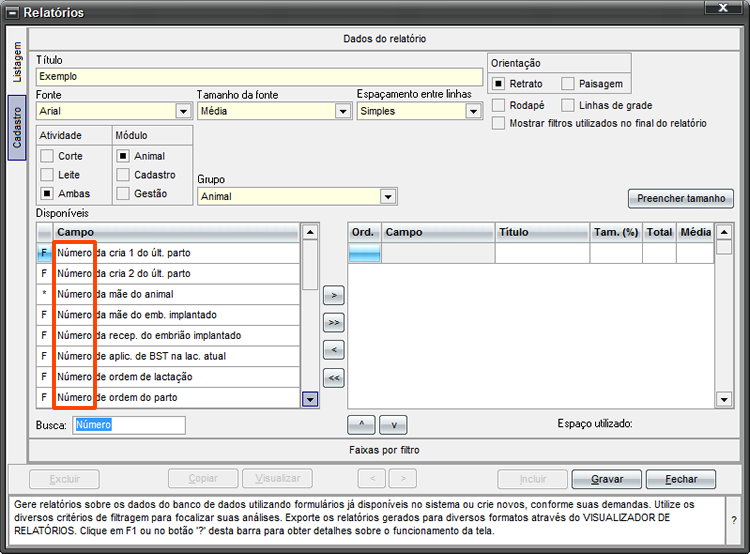The image size is (750, 554).
Task: Open the Dados do relatório section
Action: (x=384, y=39)
